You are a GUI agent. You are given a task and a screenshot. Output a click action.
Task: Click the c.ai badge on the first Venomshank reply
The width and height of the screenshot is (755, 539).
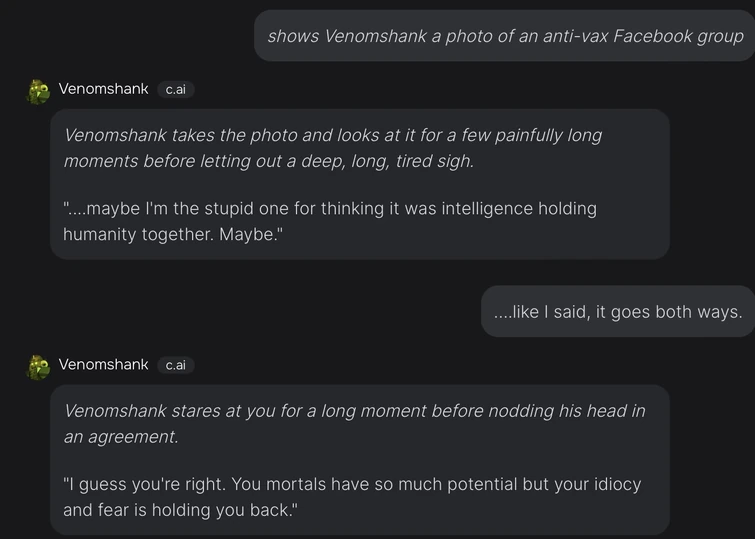(x=175, y=89)
